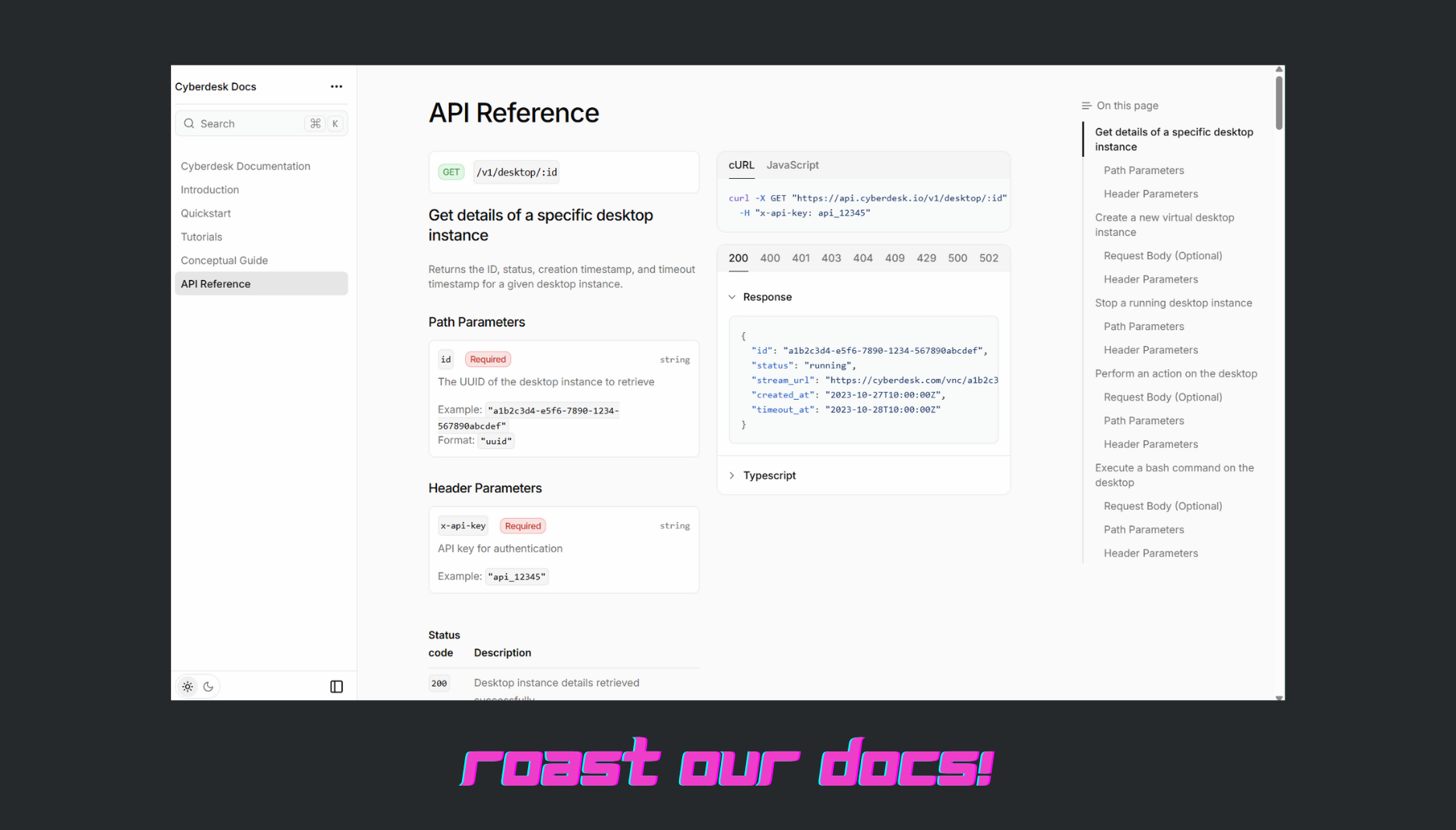This screenshot has height=830, width=1456.
Task: Show the 404 response tab
Action: (863, 258)
